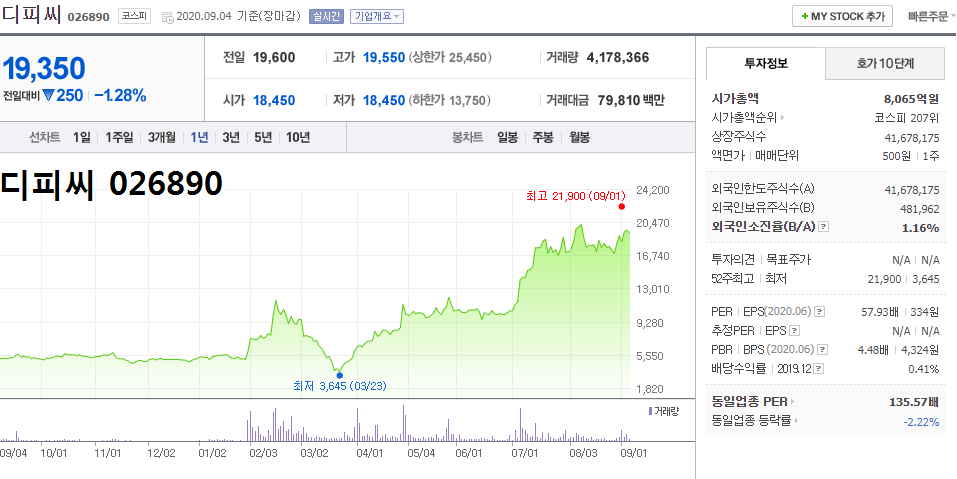957x479 pixels.
Task: Click the 거래대금 value 79,810 백만
Action: pyautogui.click(x=631, y=100)
